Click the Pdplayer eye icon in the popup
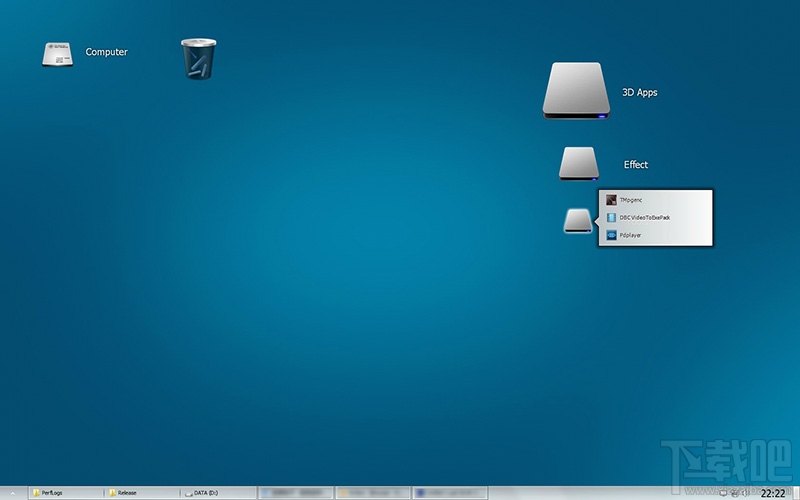Image resolution: width=800 pixels, height=500 pixels. click(x=611, y=235)
